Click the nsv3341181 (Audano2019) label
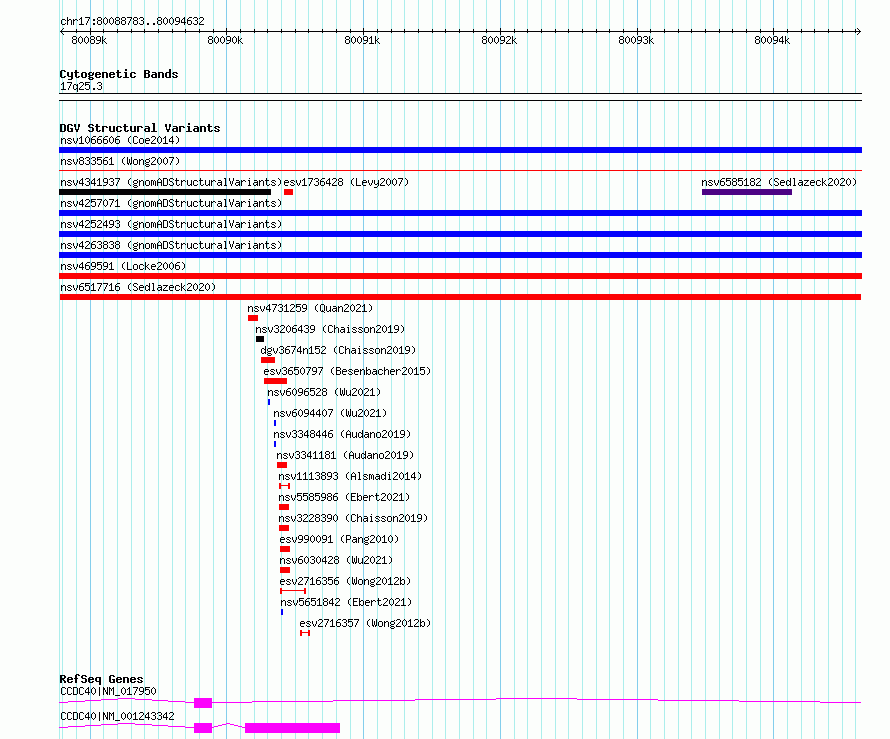Viewport: 890px width, 739px height. tap(345, 455)
